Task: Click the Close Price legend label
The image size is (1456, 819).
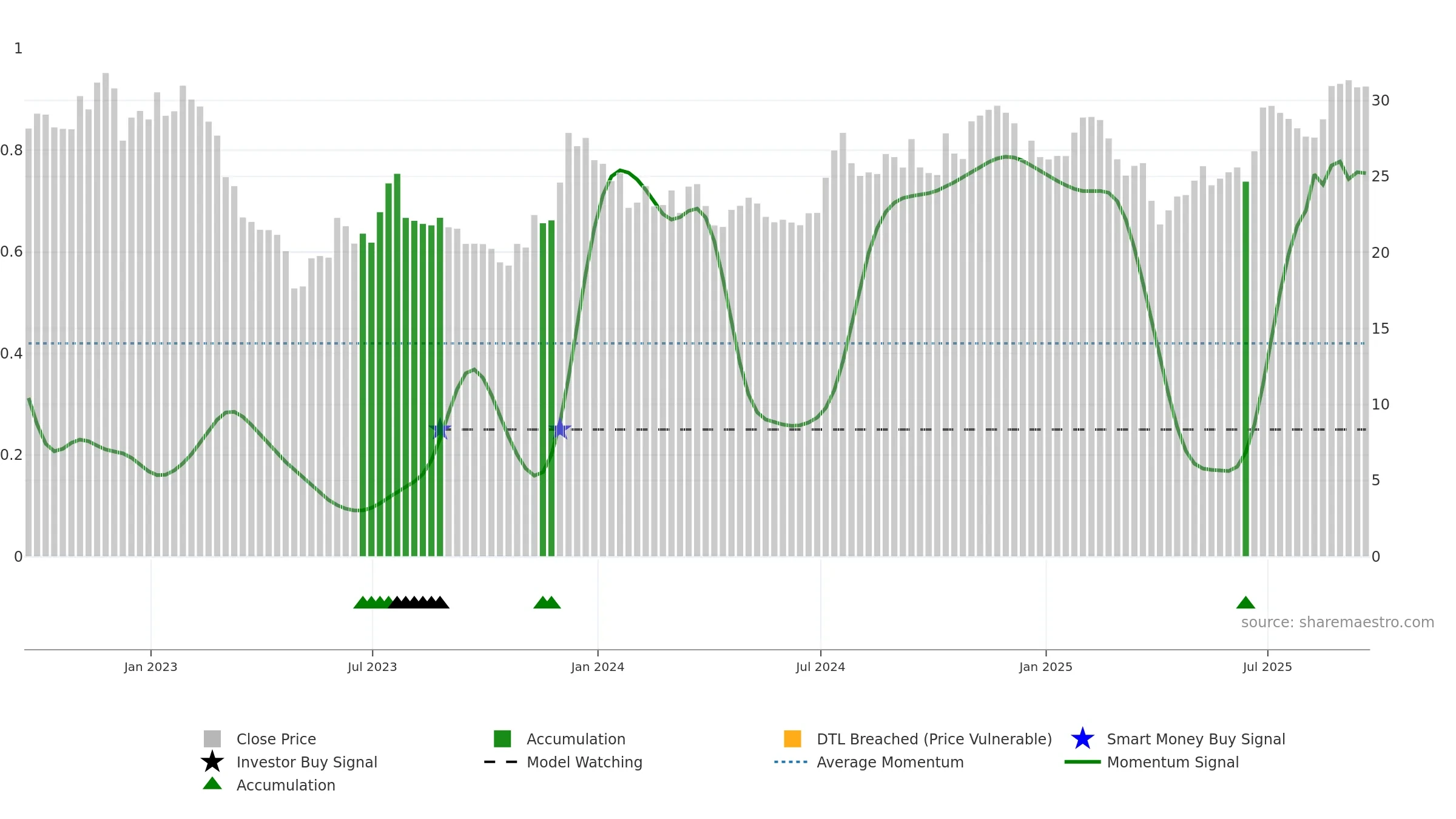Action: [x=276, y=739]
